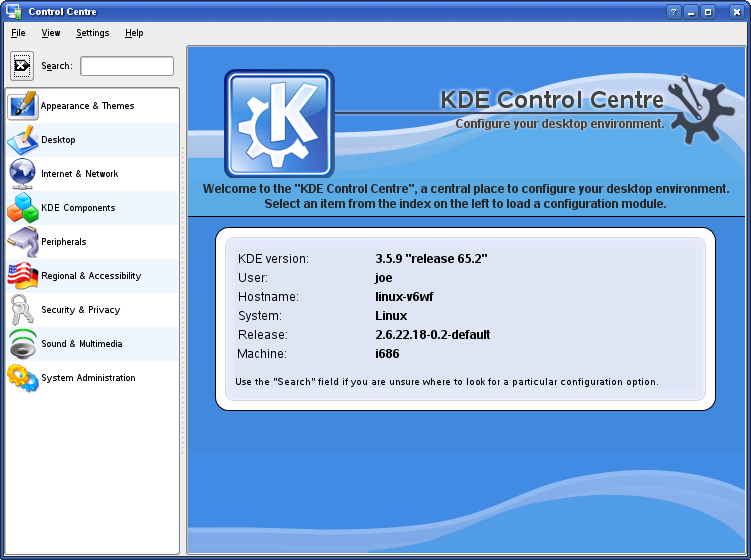Image resolution: width=751 pixels, height=560 pixels.
Task: Click the hostname "linux-v6wf"
Action: point(404,297)
